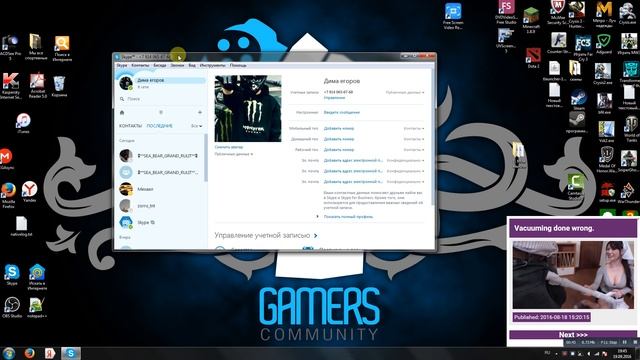
Task: Open the Помощь menu
Action: (238, 65)
